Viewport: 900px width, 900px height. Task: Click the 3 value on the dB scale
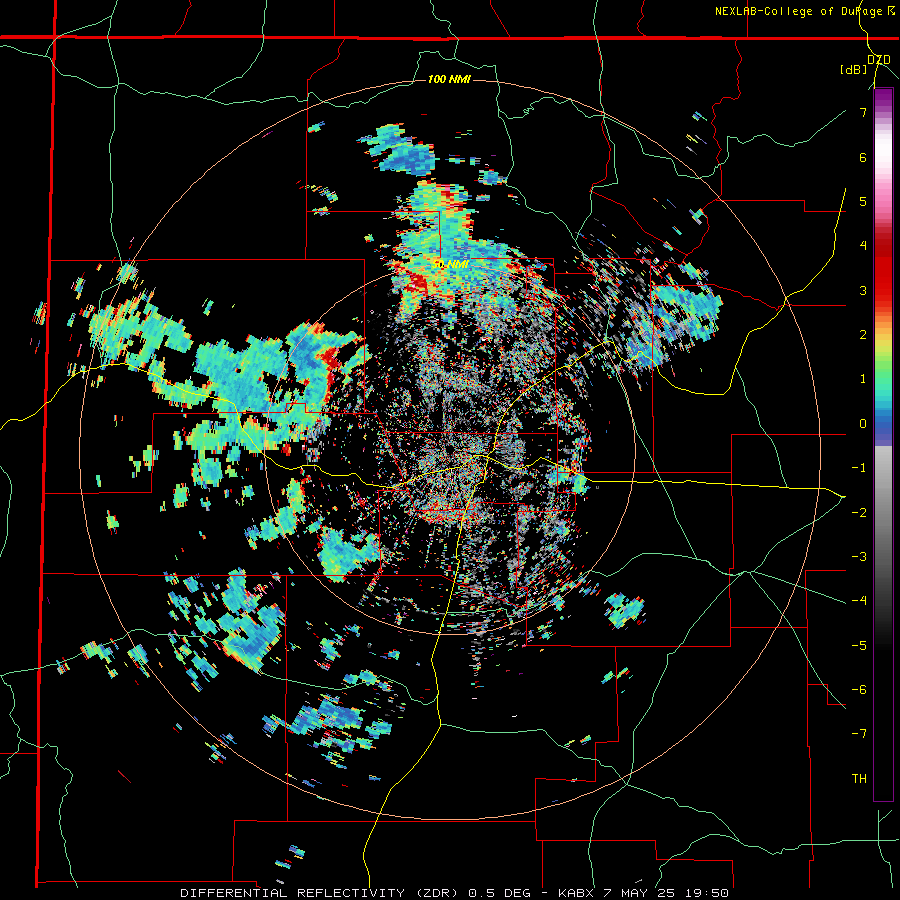(x=863, y=290)
